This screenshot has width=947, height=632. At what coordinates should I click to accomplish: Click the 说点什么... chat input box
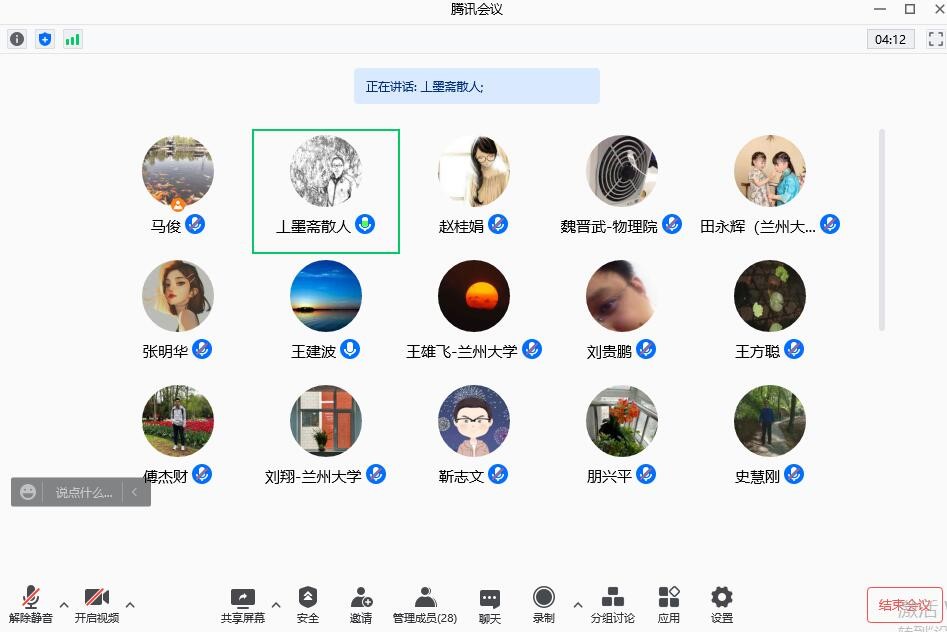(x=82, y=492)
